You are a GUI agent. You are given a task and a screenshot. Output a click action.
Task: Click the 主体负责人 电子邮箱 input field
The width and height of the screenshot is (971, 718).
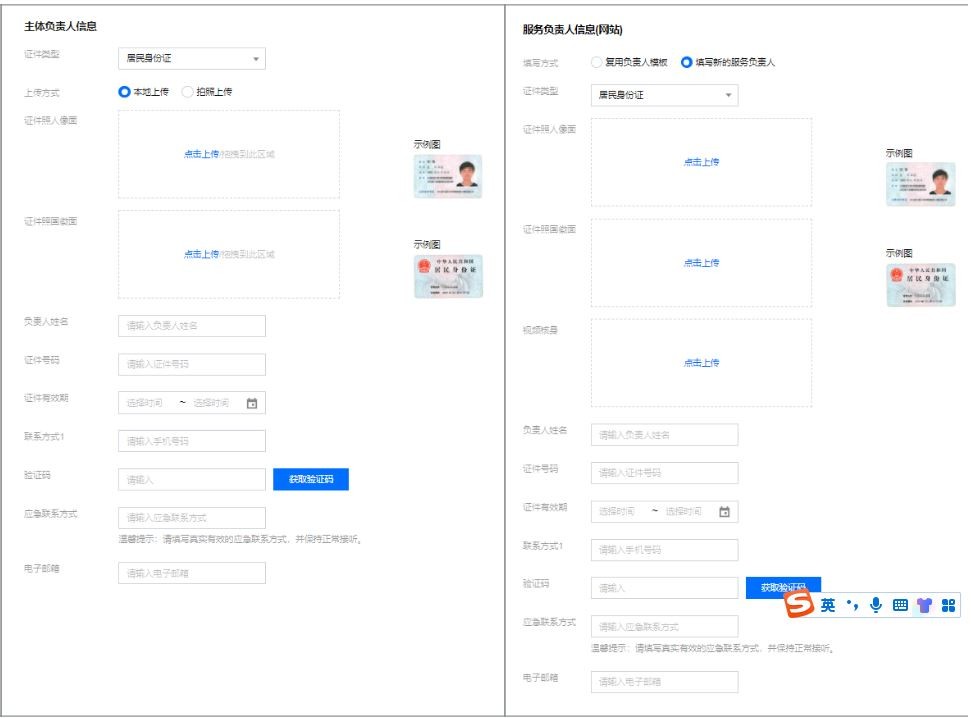[x=192, y=573]
